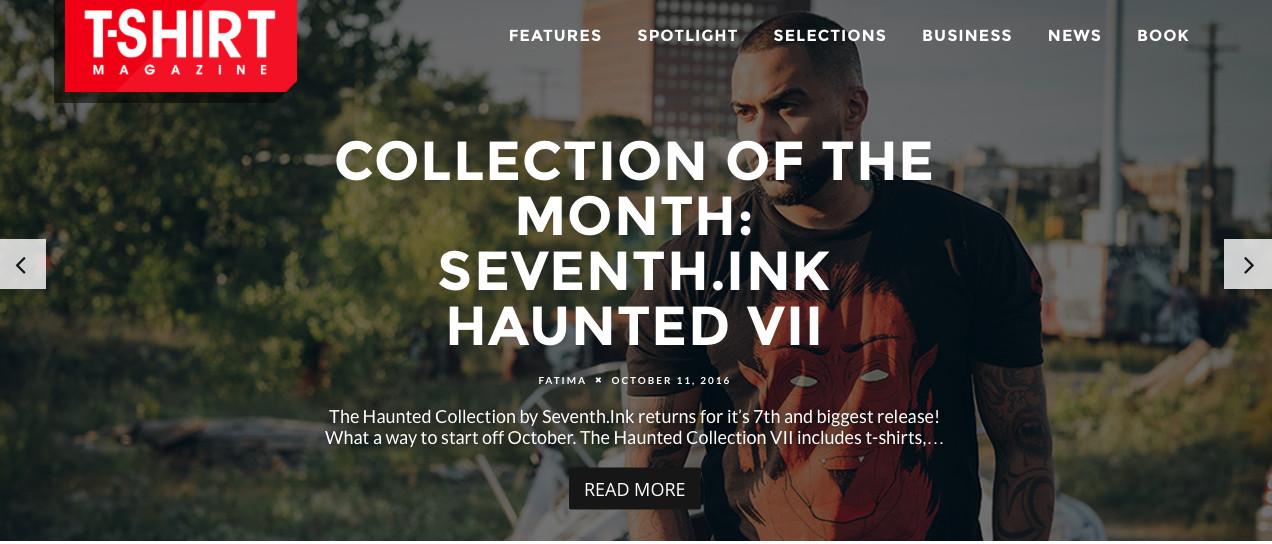Image resolution: width=1272 pixels, height=544 pixels.
Task: Open the Collection of the Month headline
Action: [635, 243]
